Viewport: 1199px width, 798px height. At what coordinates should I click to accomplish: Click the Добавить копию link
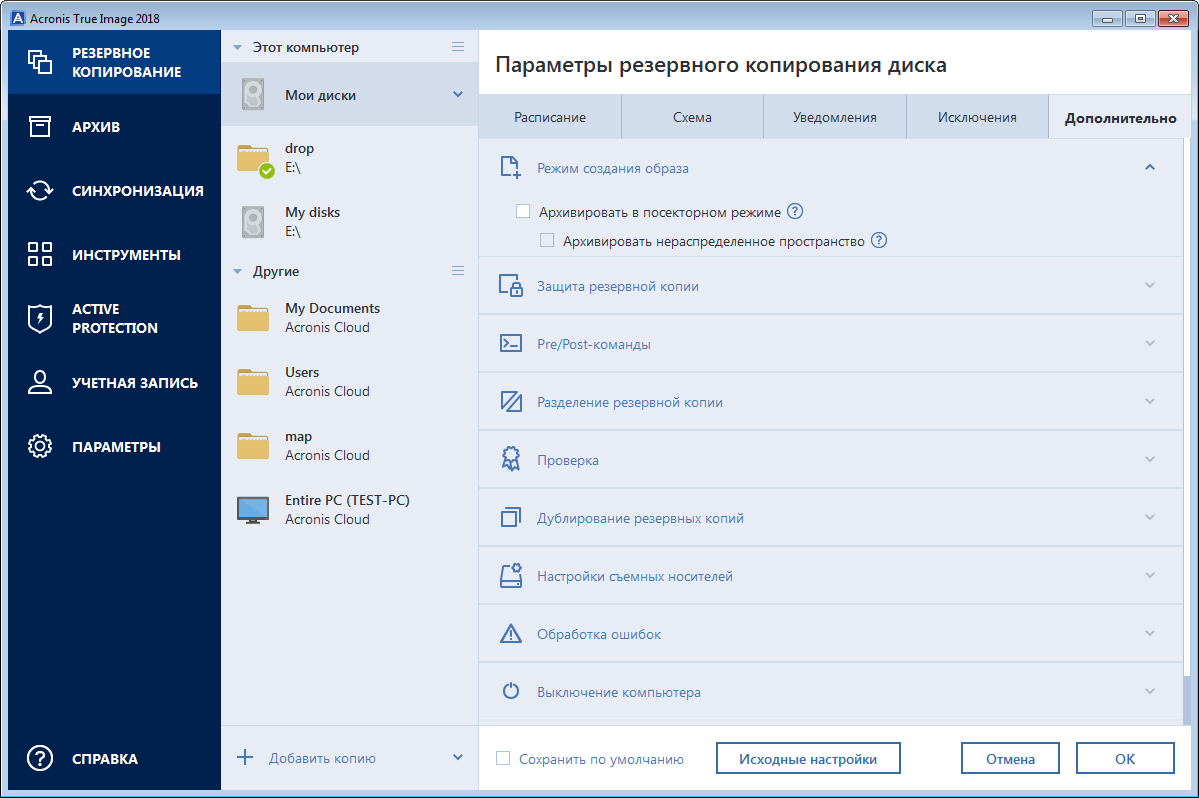tap(322, 758)
